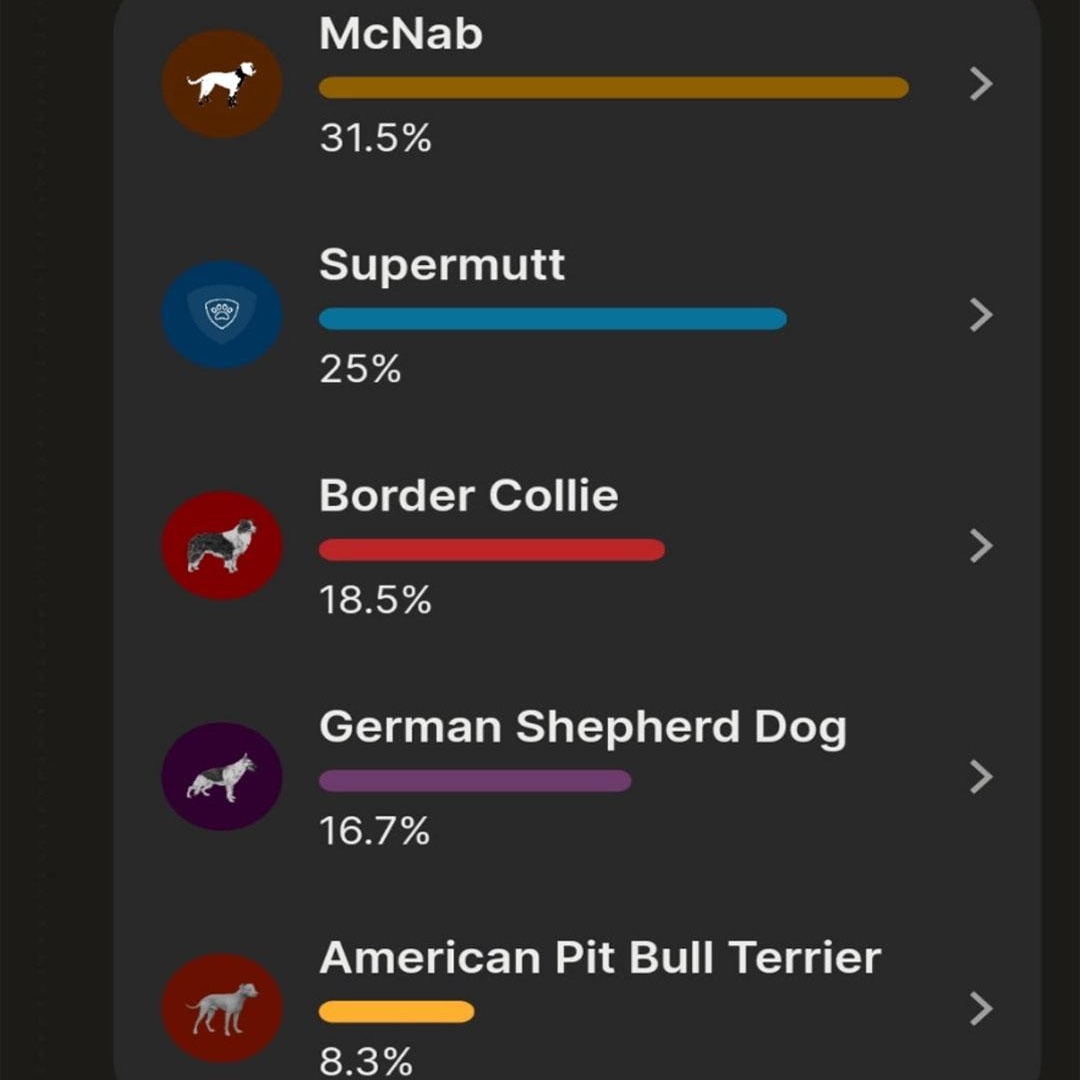Select the purple German Shepherd bar
The image size is (1080, 1080).
475,780
